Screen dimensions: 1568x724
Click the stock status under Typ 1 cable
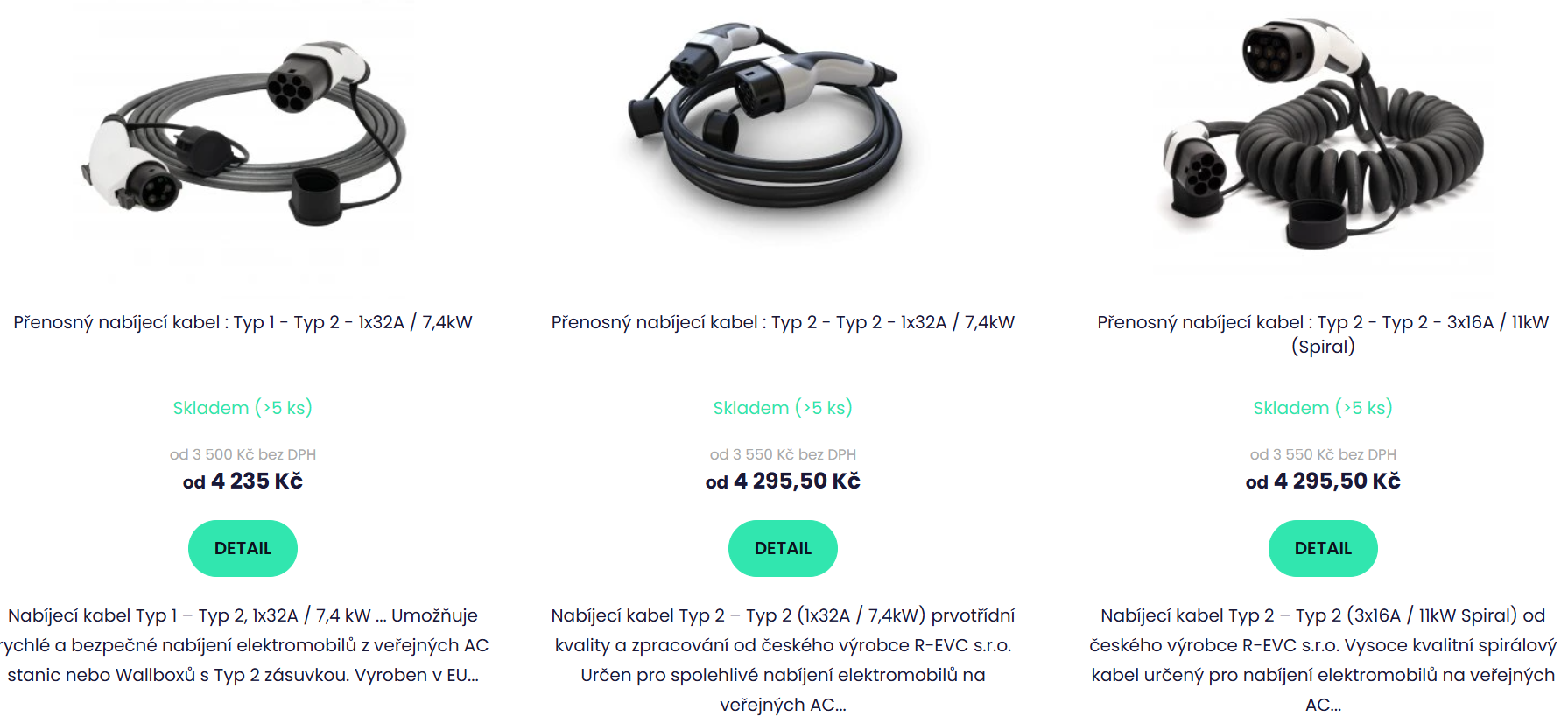243,408
